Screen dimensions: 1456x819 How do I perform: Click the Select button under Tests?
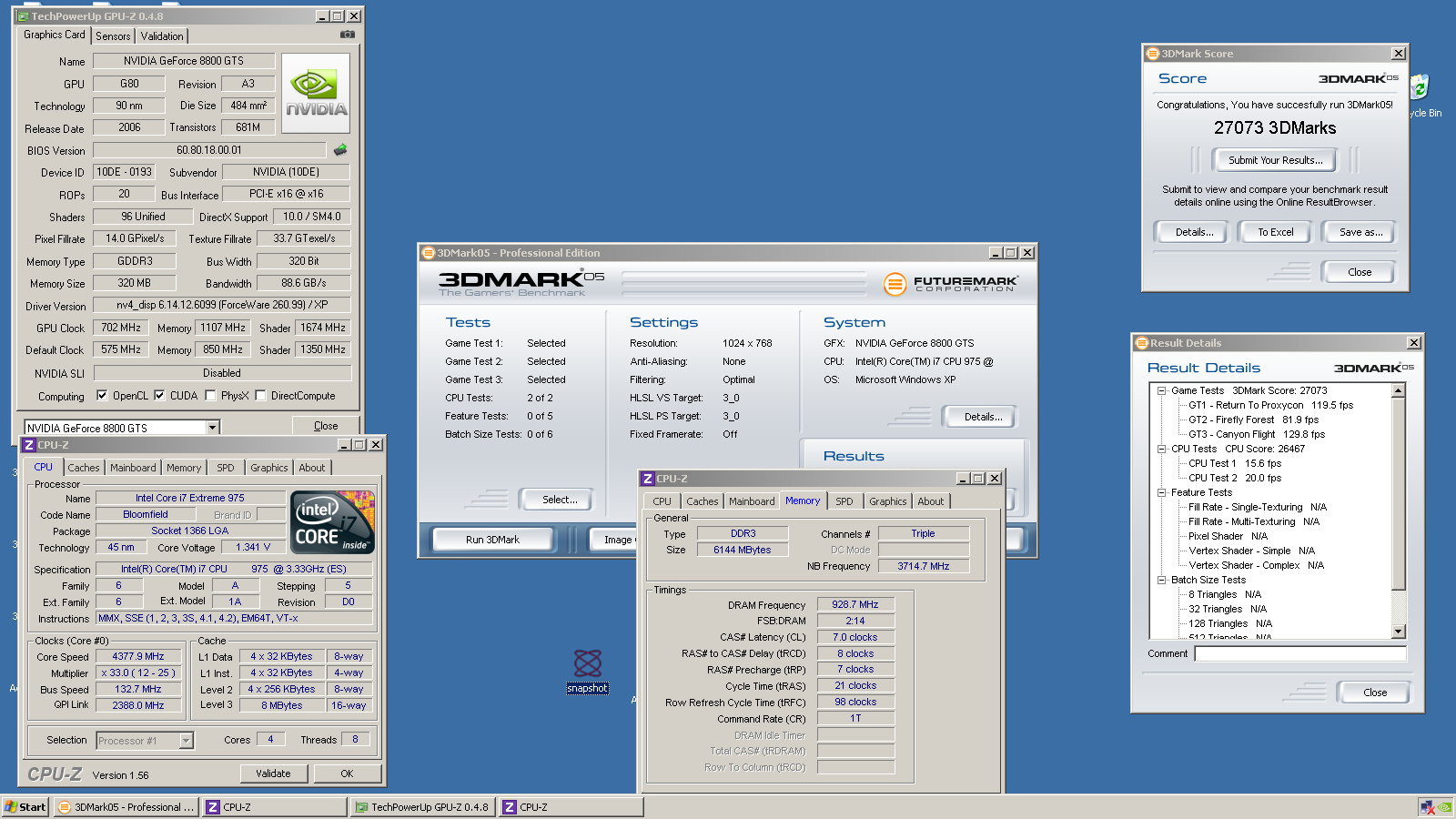(x=560, y=500)
